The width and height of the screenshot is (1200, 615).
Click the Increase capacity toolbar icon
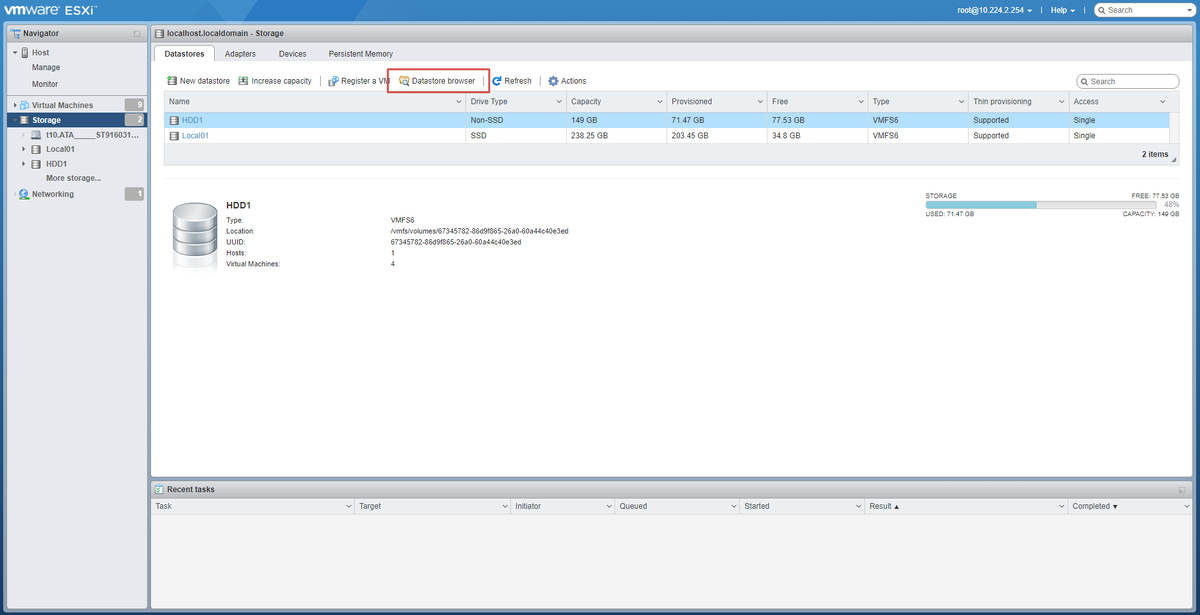tap(243, 81)
